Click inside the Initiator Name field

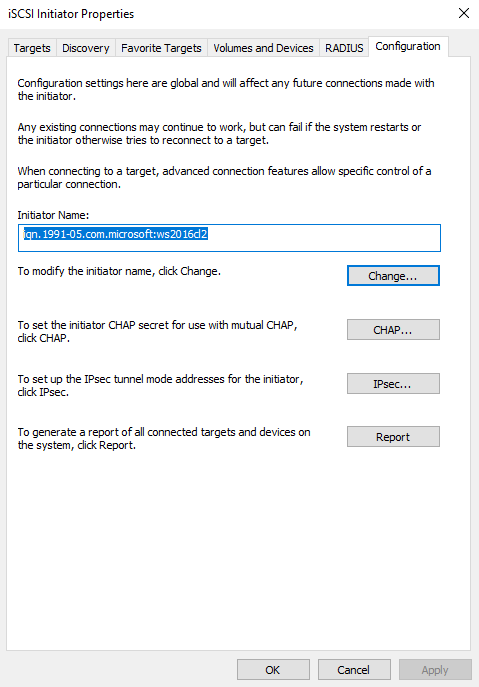tap(229, 238)
